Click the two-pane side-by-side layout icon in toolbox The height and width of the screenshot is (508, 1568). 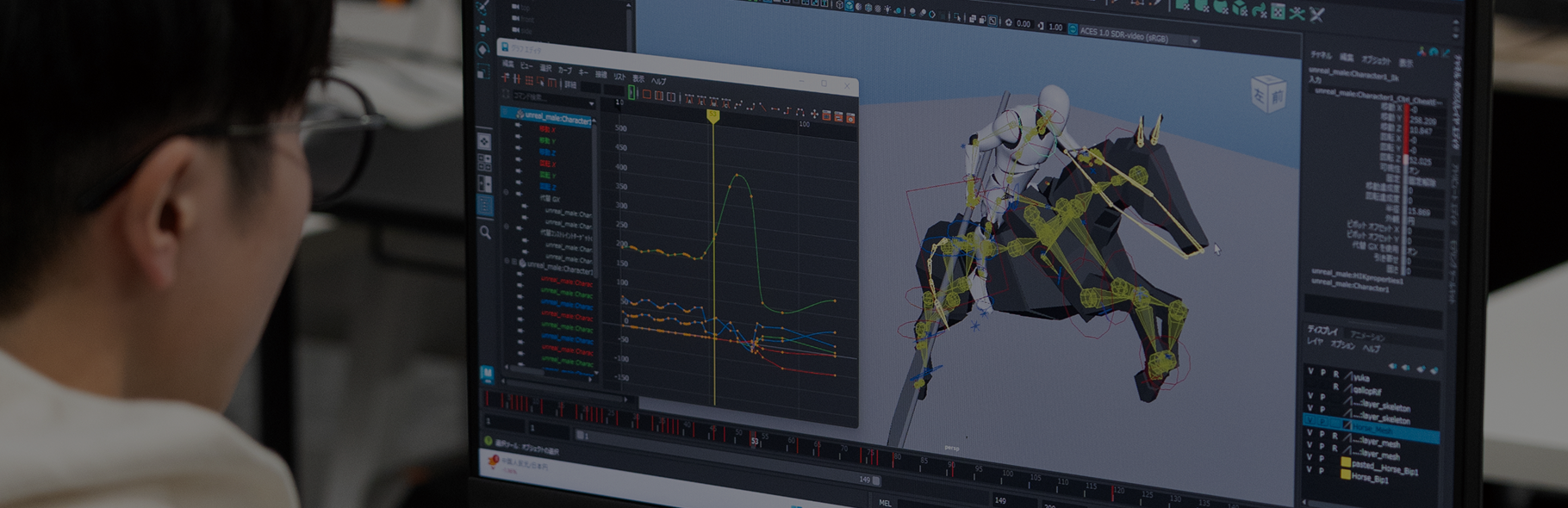point(484,183)
